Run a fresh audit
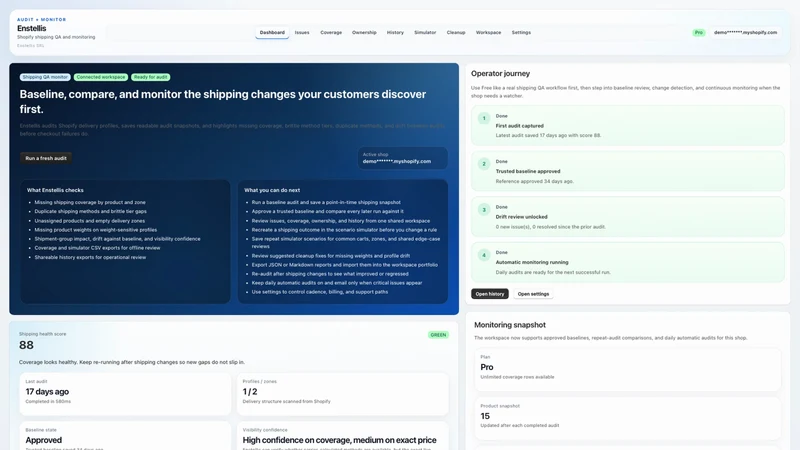 click(x=46, y=158)
